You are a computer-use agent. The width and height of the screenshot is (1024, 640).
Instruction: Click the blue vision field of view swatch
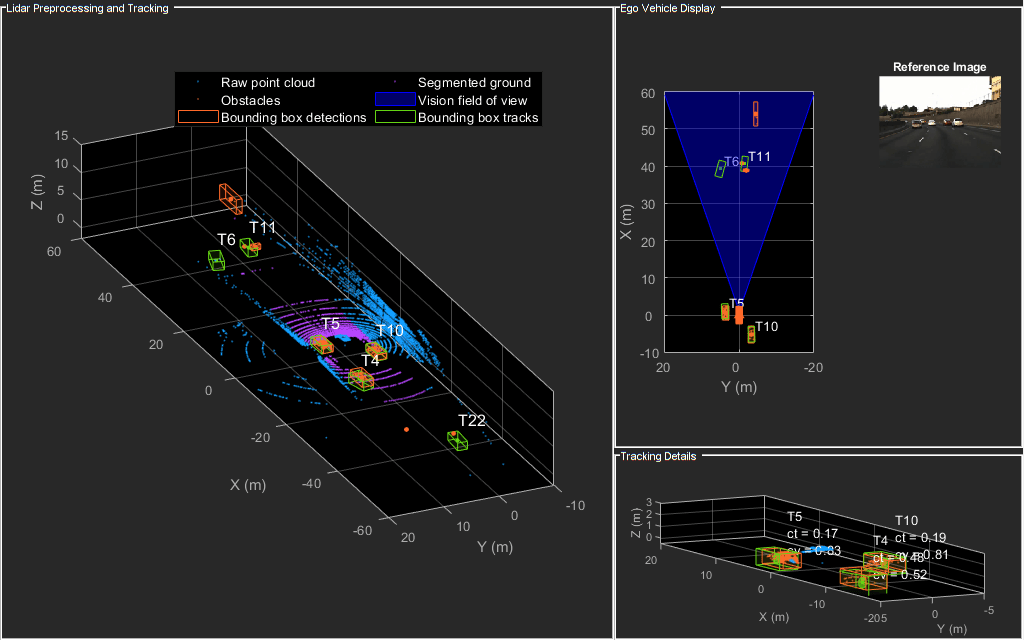pyautogui.click(x=395, y=100)
